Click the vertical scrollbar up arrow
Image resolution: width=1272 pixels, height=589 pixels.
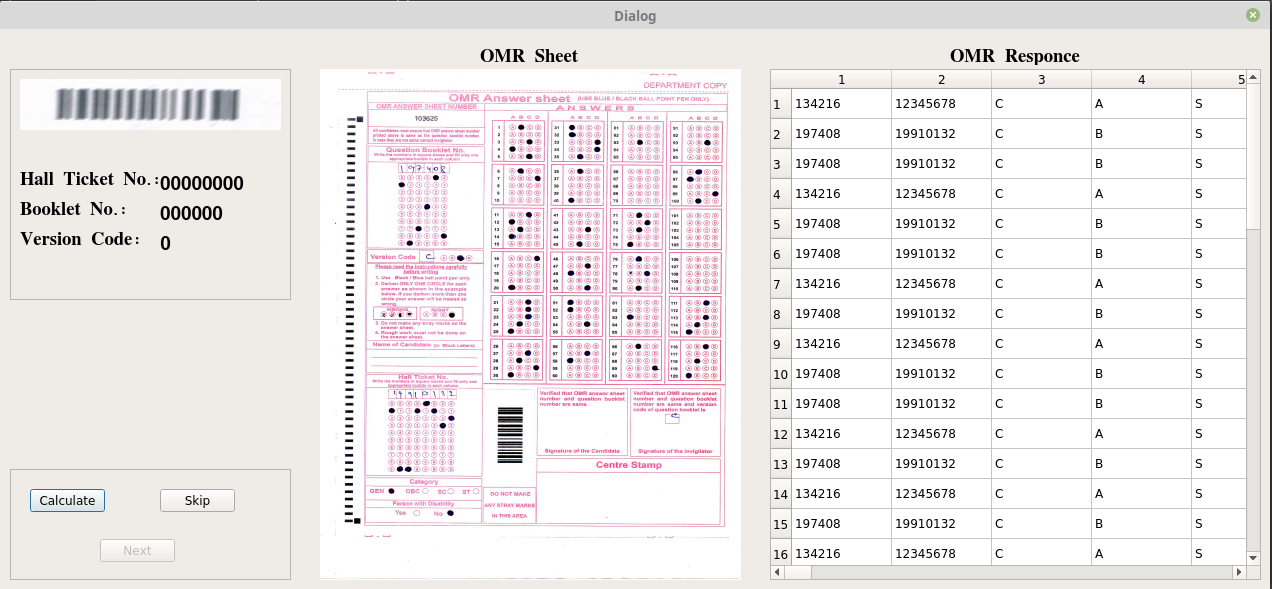point(1253,77)
